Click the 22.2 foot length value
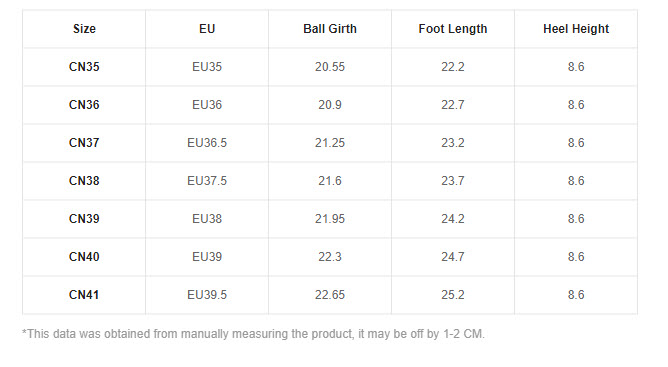 452,66
